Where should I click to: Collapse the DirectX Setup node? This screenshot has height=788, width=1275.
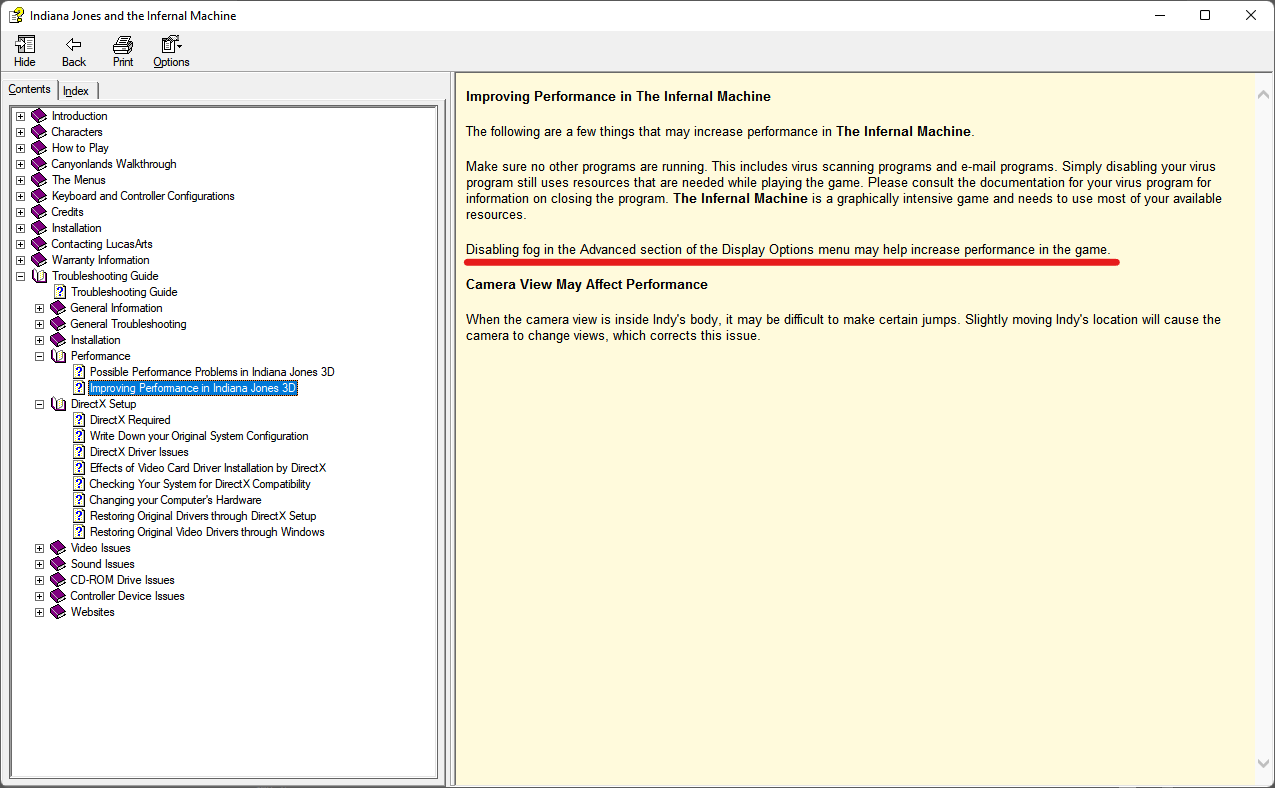click(x=40, y=404)
